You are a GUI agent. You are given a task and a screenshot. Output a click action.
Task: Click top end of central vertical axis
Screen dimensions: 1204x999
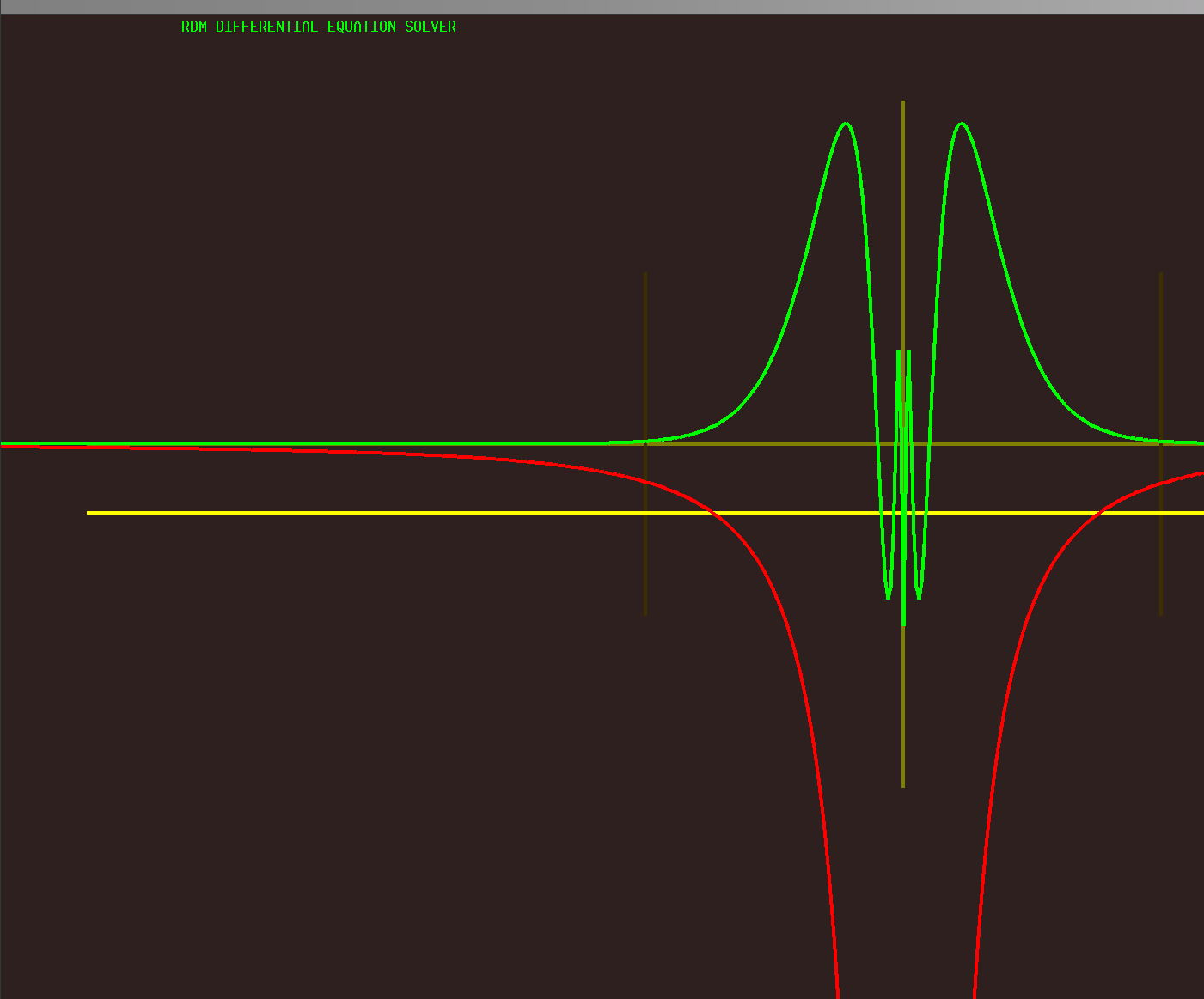903,103
